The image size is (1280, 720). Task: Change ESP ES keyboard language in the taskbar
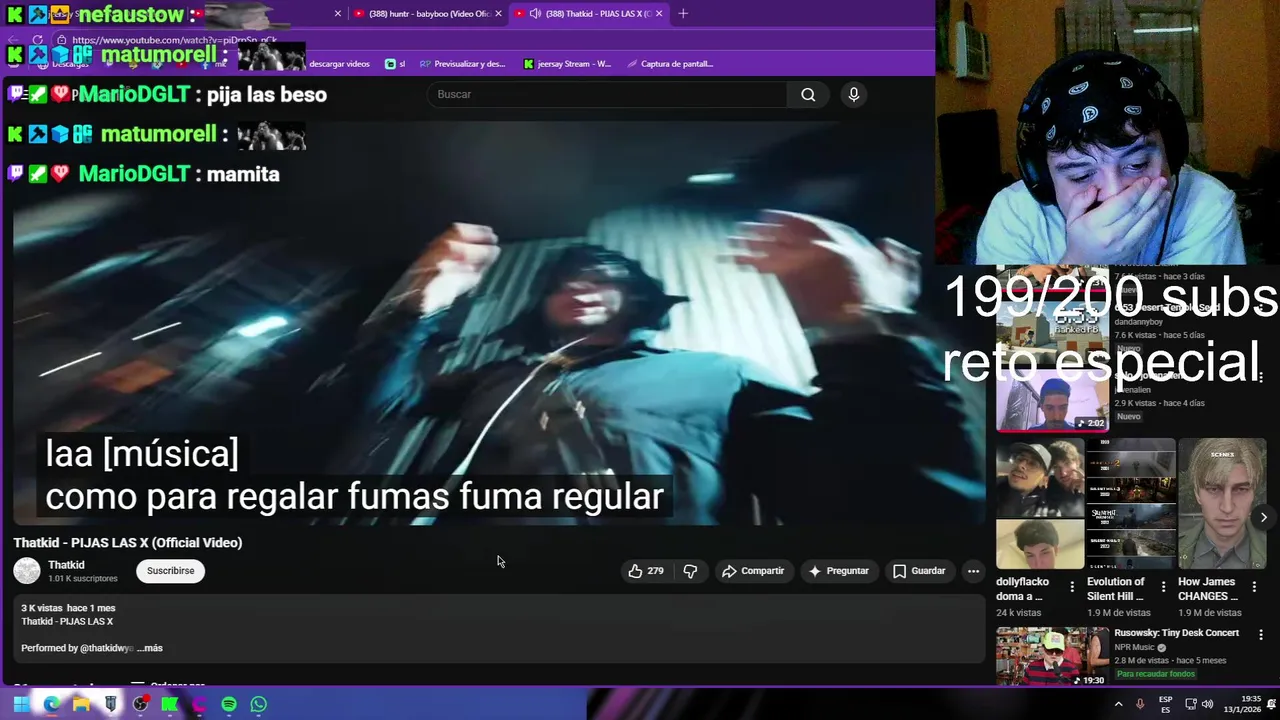tap(1165, 704)
